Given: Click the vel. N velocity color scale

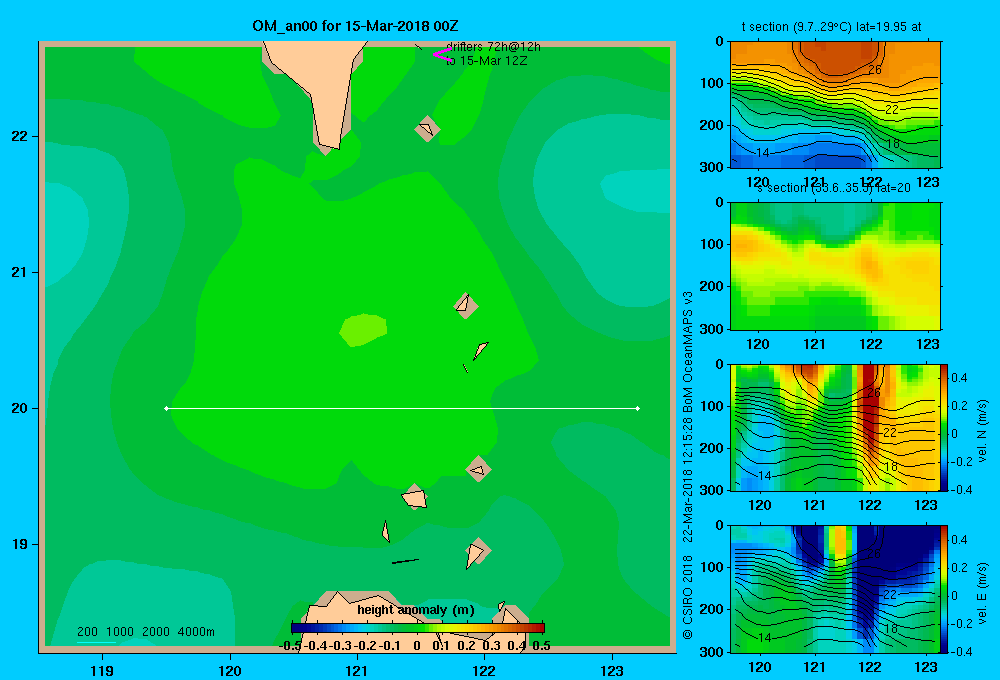Looking at the screenshot, I should tap(944, 427).
